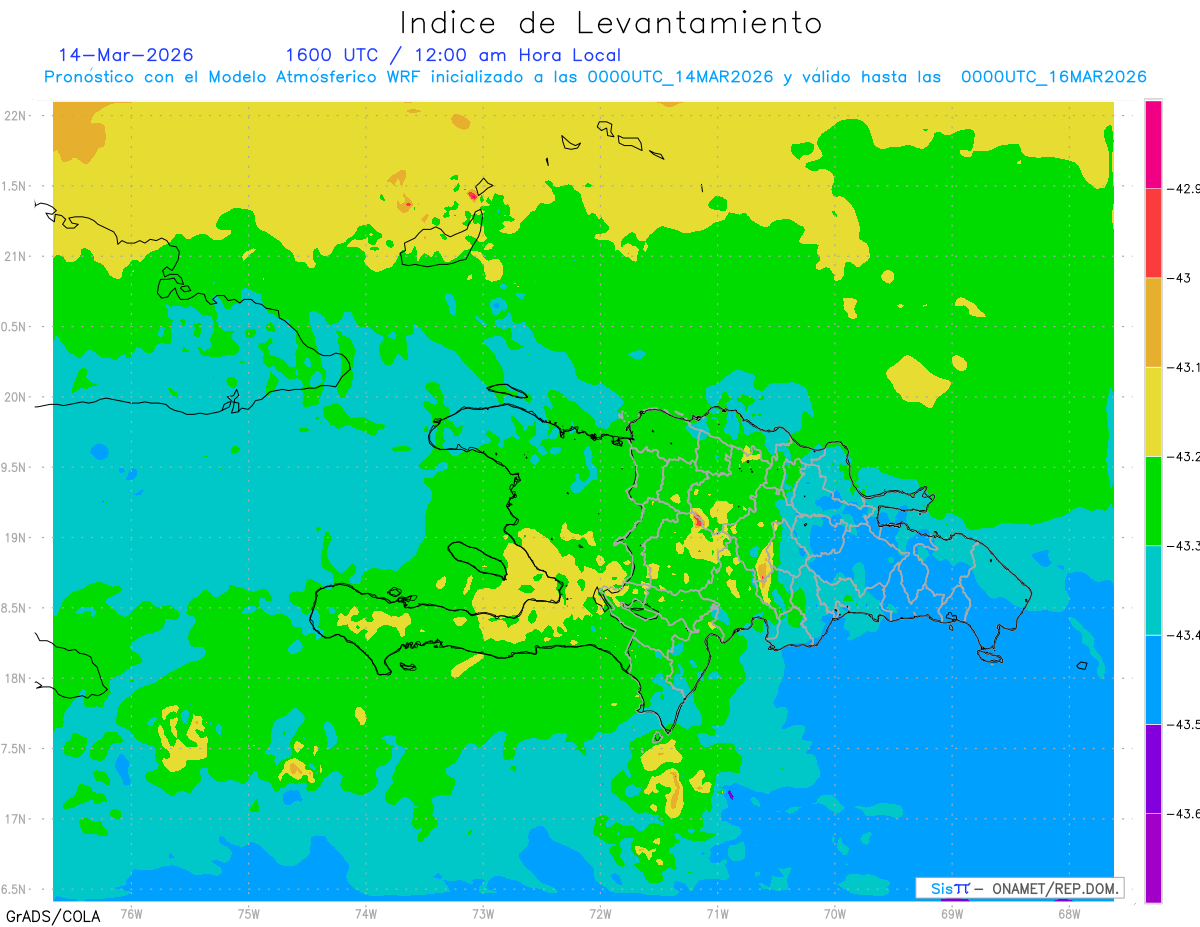Click the title 'Indice de Levantamiento'
This screenshot has width=1200, height=927.
coord(611,23)
